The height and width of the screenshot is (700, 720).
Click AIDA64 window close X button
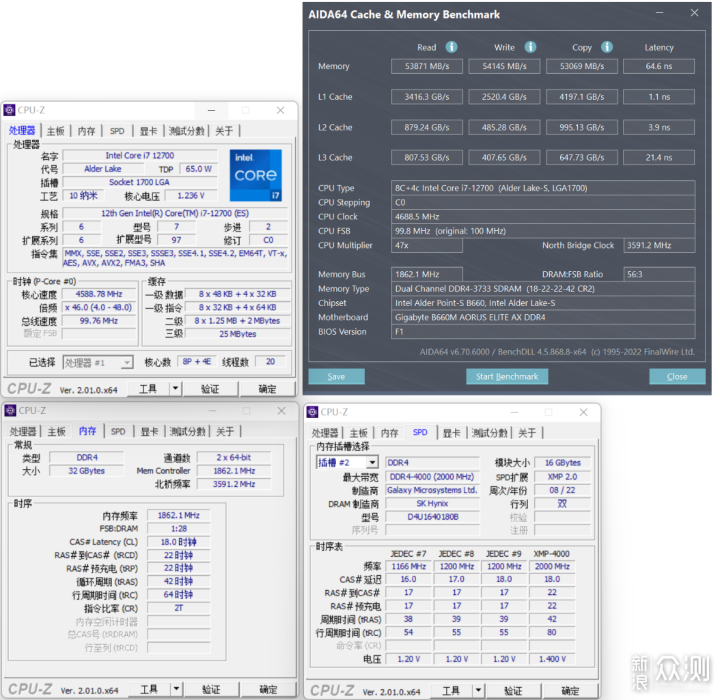point(694,13)
